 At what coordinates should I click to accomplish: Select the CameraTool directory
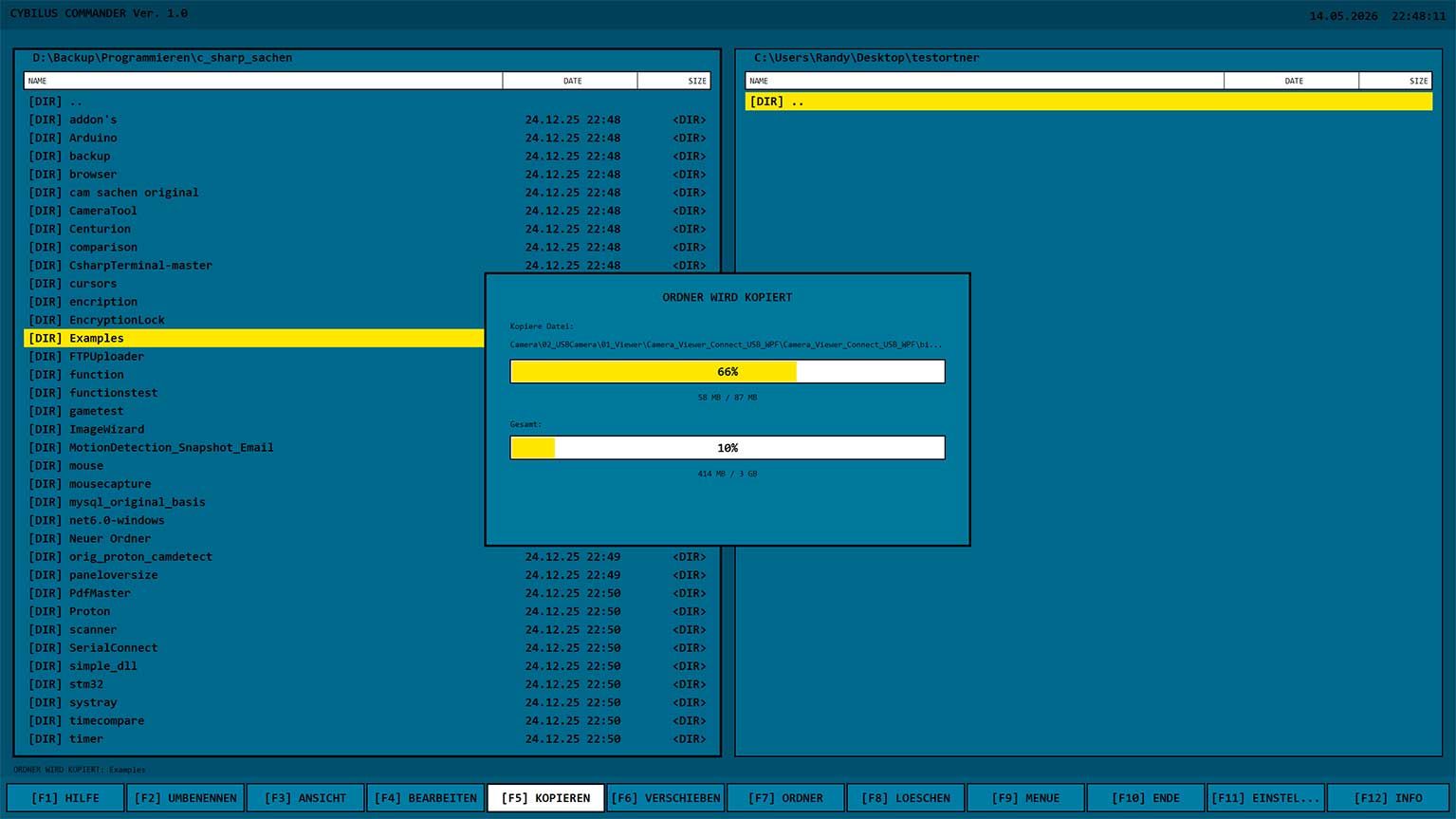click(x=367, y=211)
